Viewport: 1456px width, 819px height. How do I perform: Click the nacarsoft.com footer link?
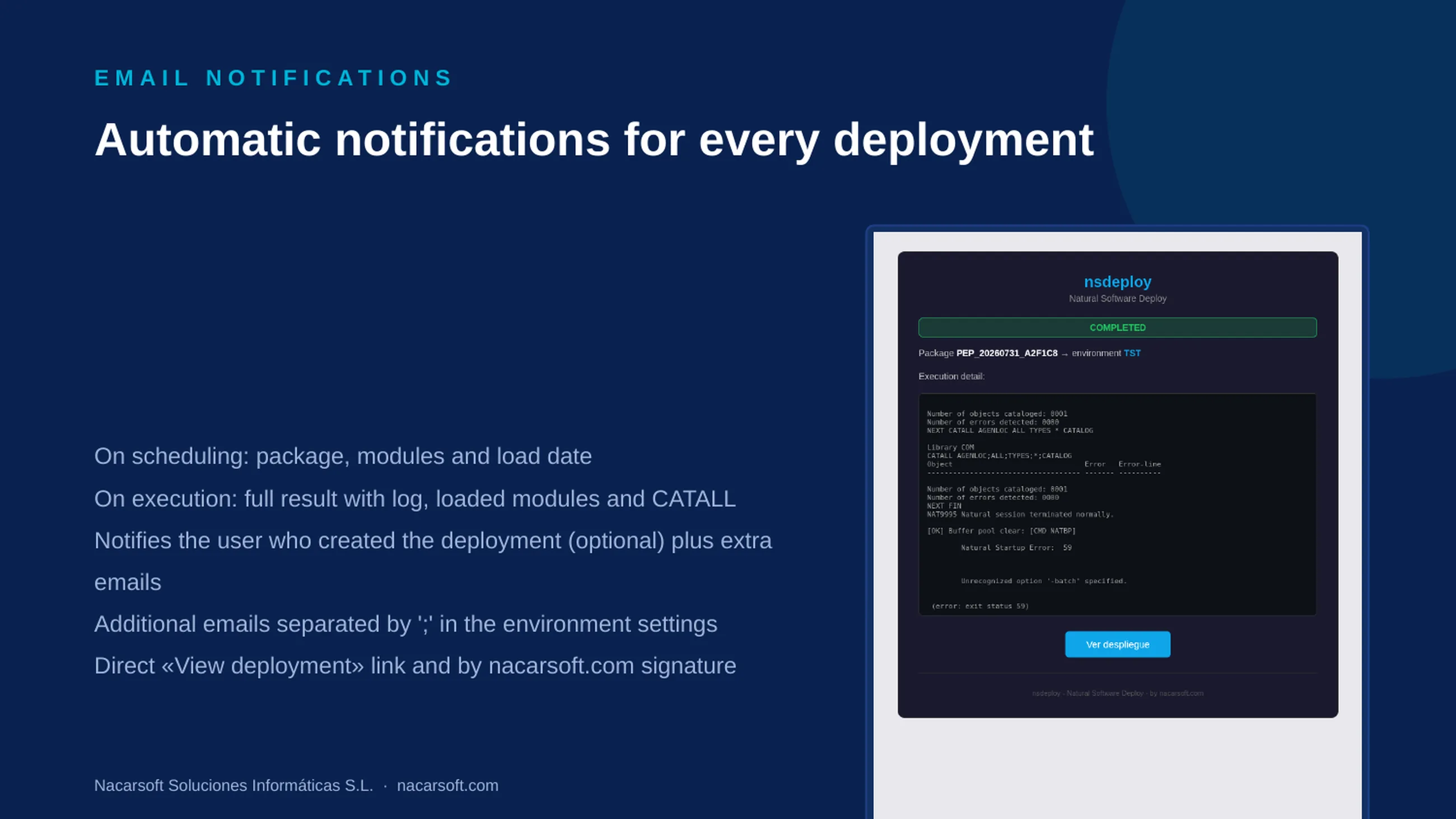tap(447, 785)
